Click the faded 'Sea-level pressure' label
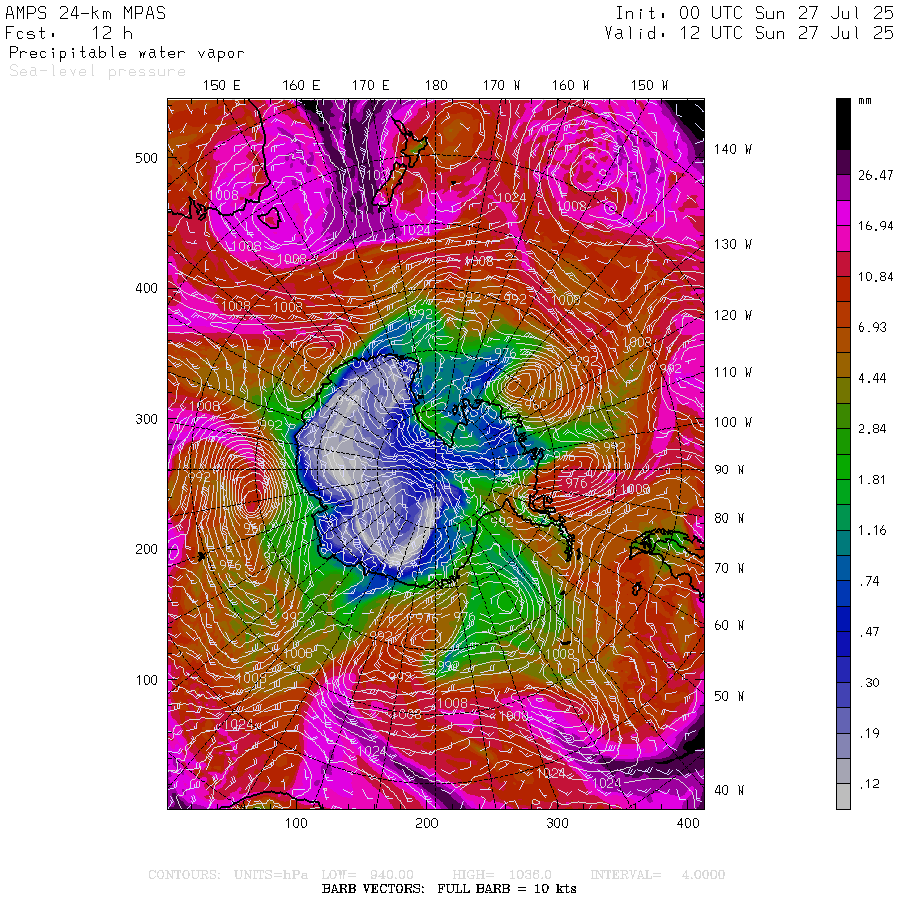The width and height of the screenshot is (900, 900). [x=98, y=71]
